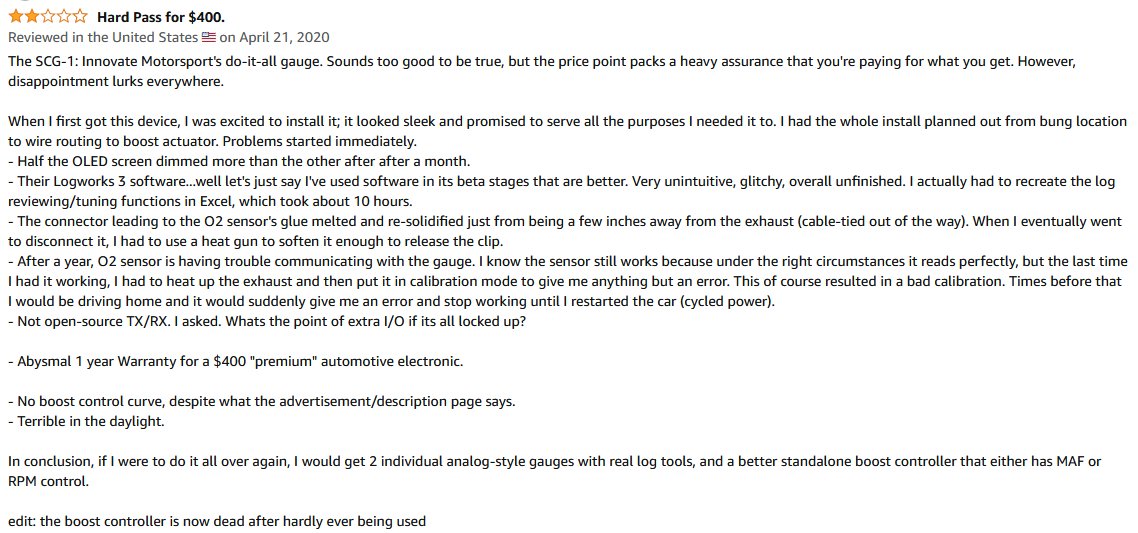
Task: Click the 'RPM control.' ending text
Action: point(49,481)
